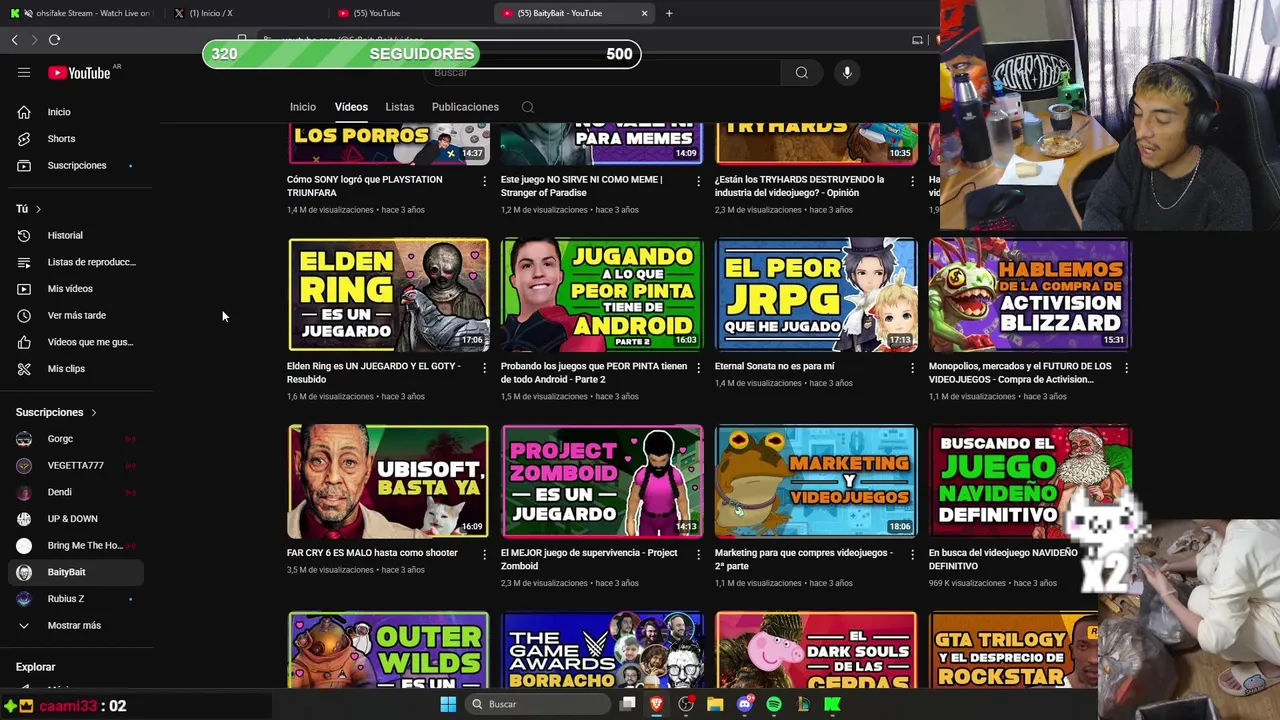The width and height of the screenshot is (1280, 720).
Task: Open Brave browser from taskbar
Action: click(x=657, y=704)
